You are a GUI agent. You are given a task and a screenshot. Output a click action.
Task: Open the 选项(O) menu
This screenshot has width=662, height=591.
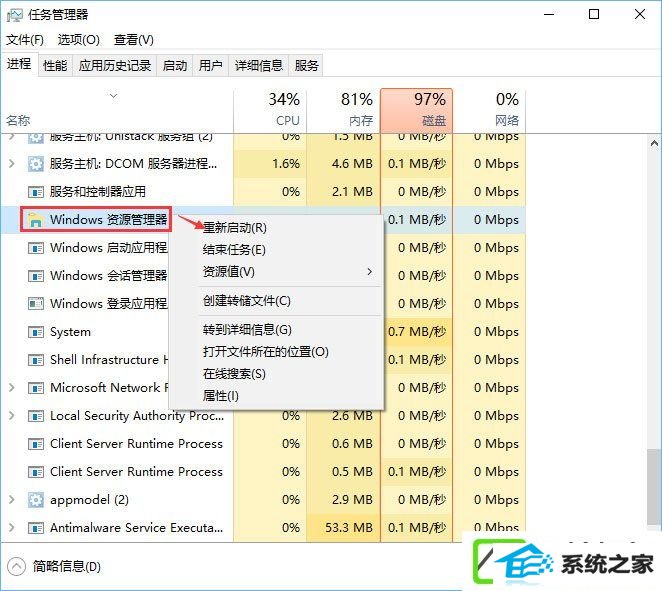pyautogui.click(x=79, y=40)
